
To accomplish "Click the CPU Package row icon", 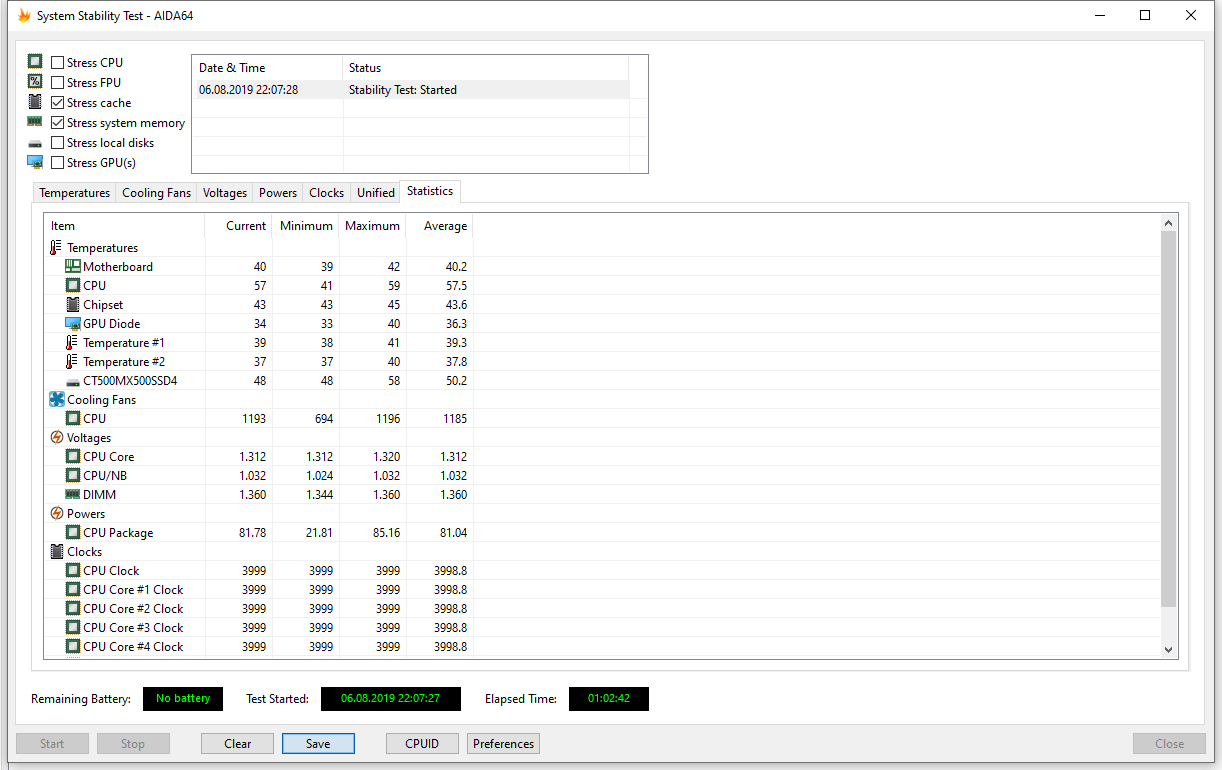I will pos(72,532).
